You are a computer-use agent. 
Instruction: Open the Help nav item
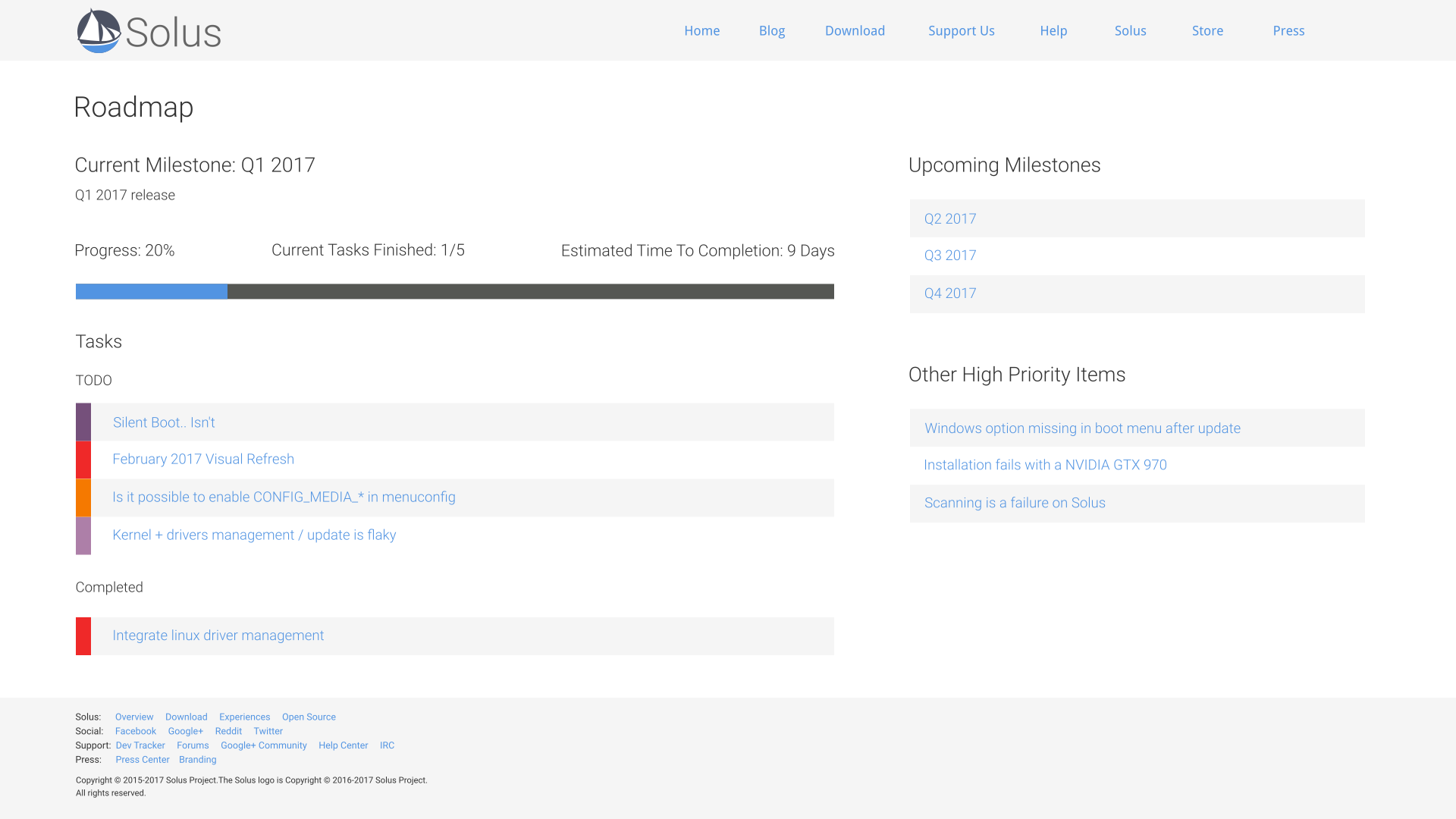[1053, 31]
